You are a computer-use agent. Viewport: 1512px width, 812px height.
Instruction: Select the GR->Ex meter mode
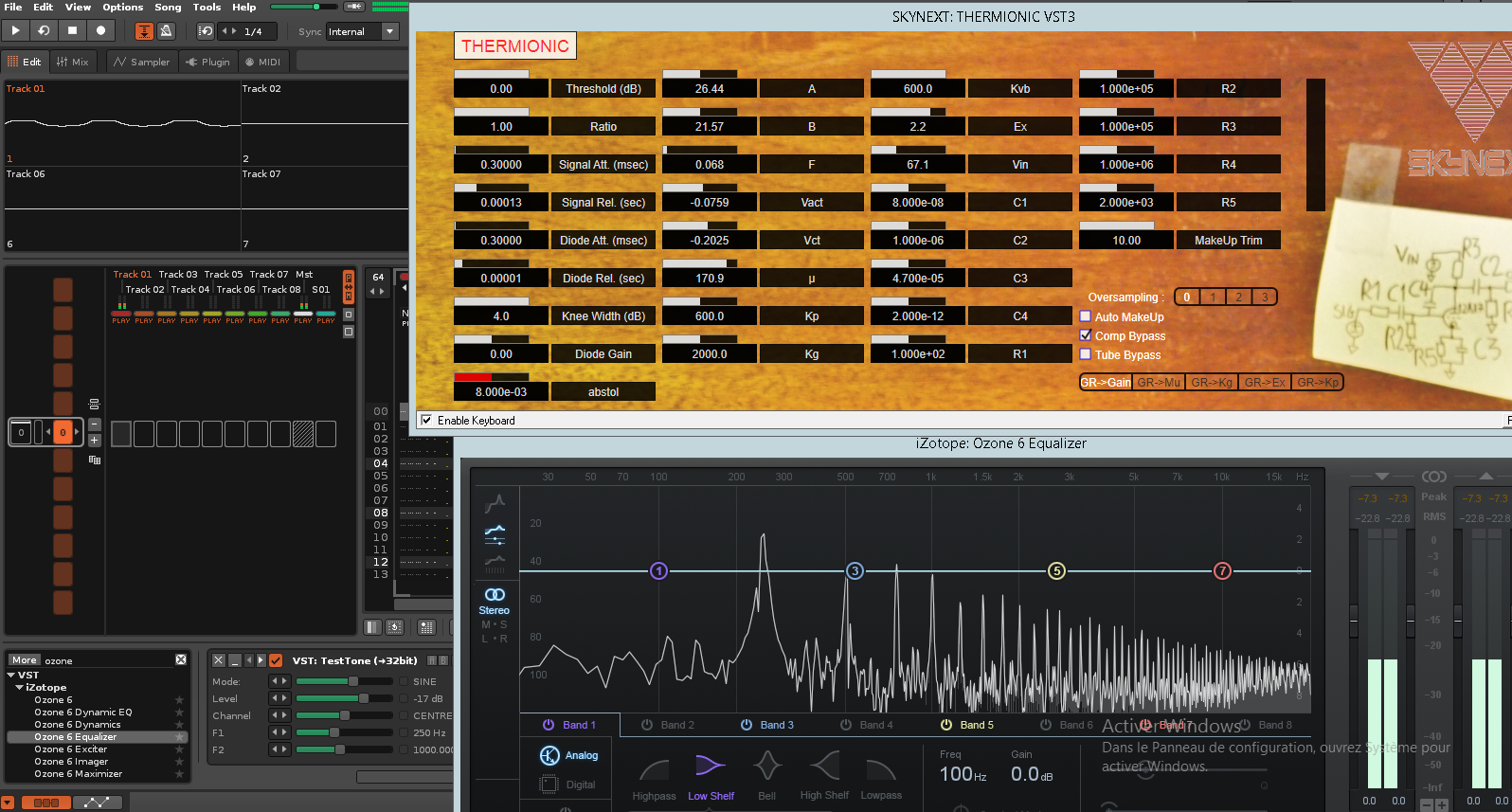coord(1266,383)
